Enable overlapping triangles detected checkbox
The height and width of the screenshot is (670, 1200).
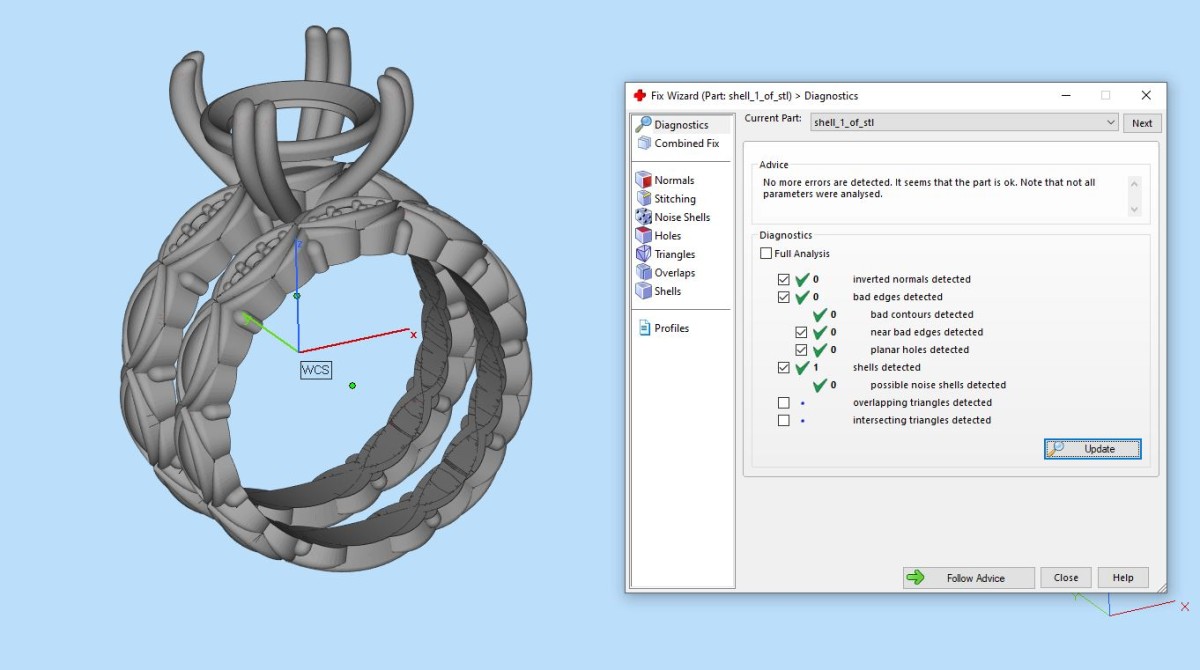(x=784, y=403)
